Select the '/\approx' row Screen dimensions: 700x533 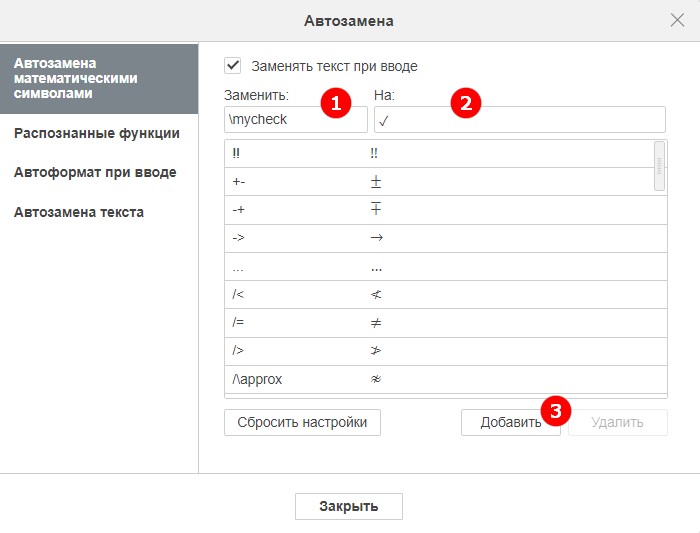tap(446, 379)
